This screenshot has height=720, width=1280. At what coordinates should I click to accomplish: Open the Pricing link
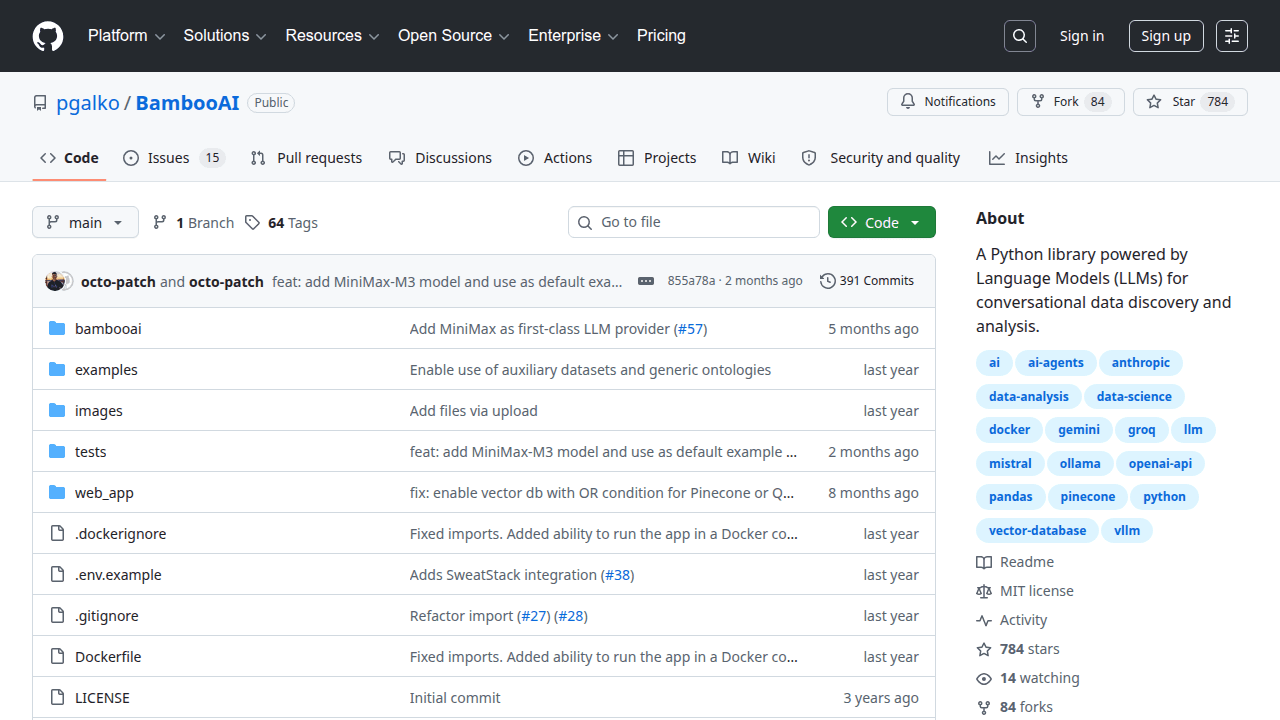pos(661,36)
